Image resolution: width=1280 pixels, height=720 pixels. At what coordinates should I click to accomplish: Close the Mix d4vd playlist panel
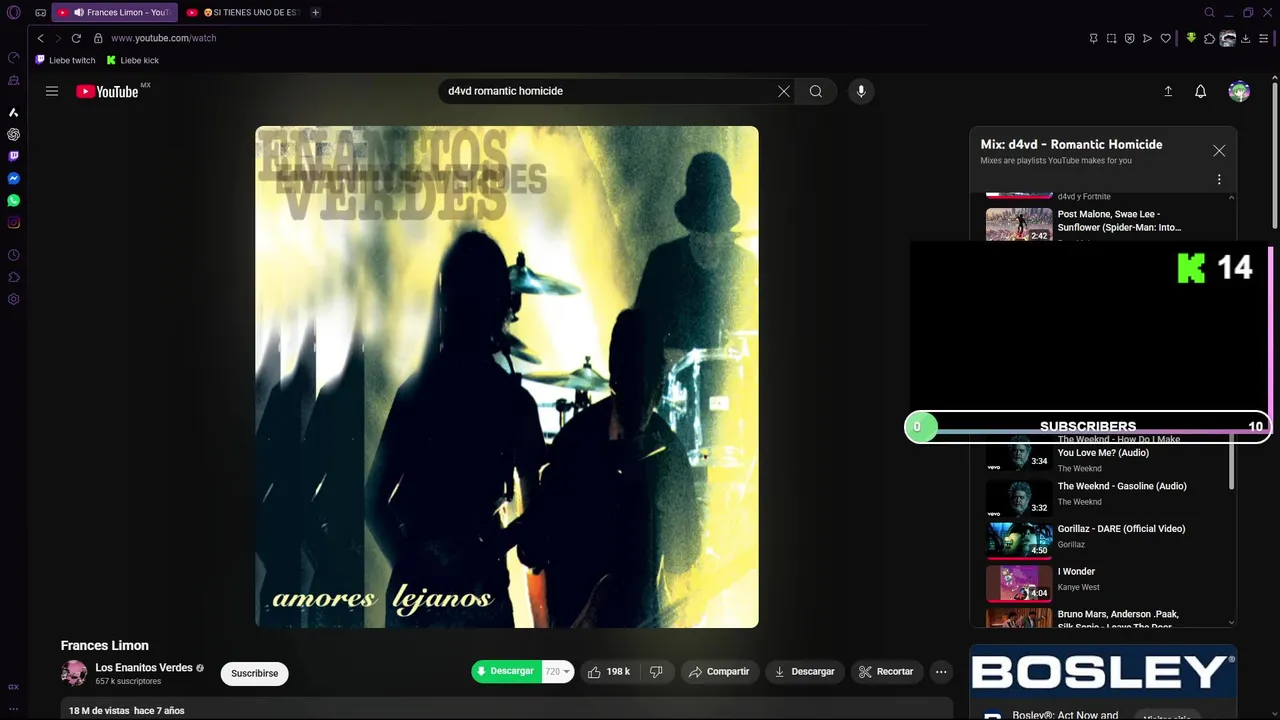pos(1219,150)
